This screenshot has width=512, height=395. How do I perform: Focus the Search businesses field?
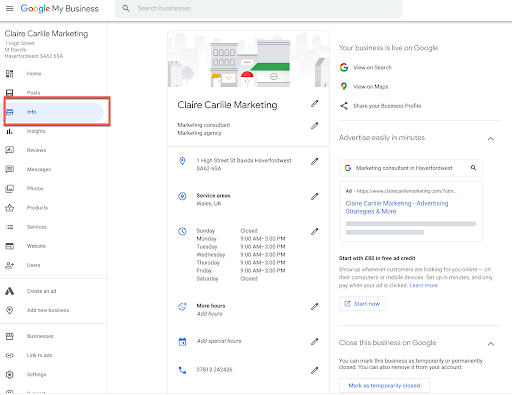[258, 9]
